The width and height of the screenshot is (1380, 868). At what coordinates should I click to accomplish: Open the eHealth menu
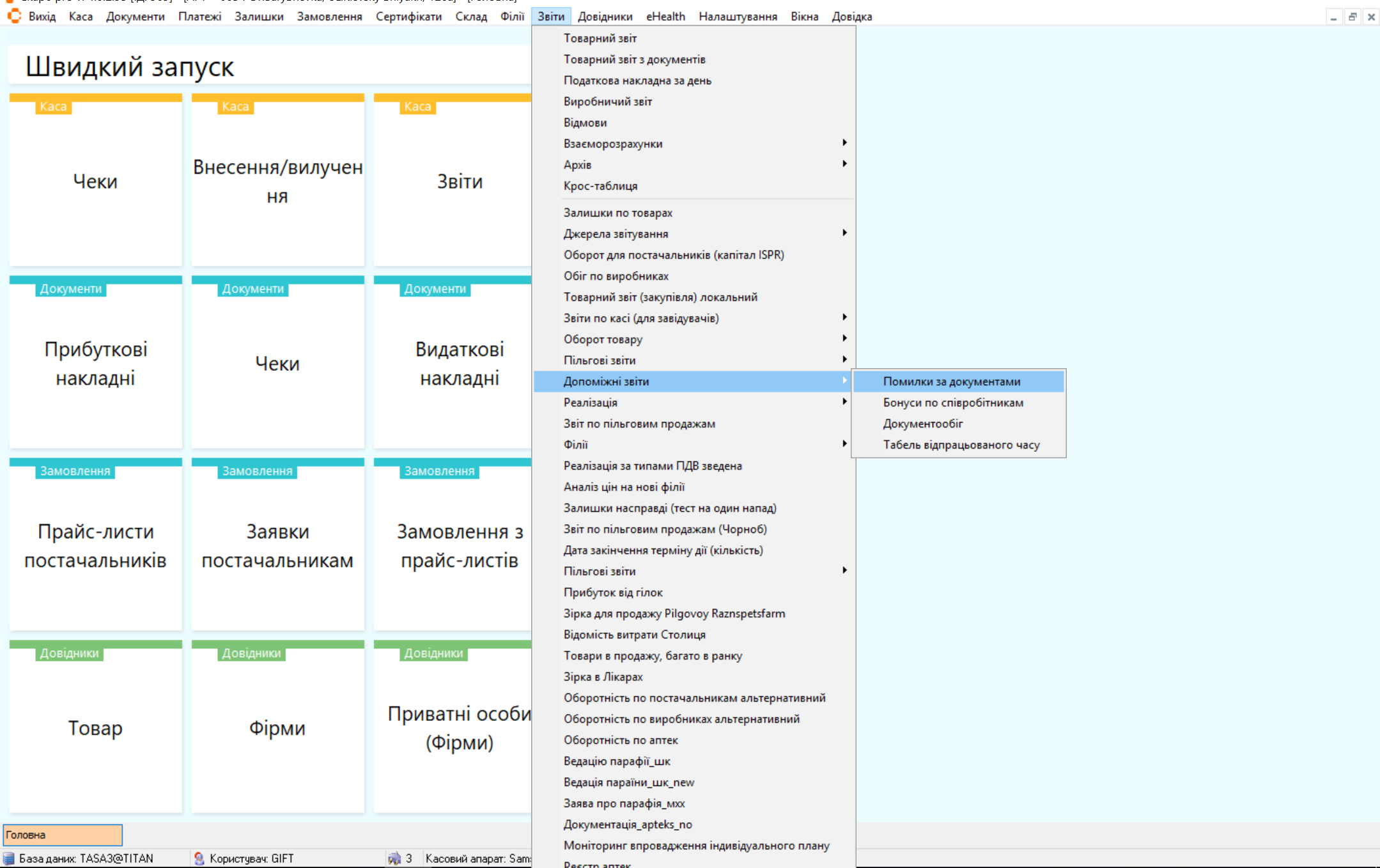click(x=665, y=17)
